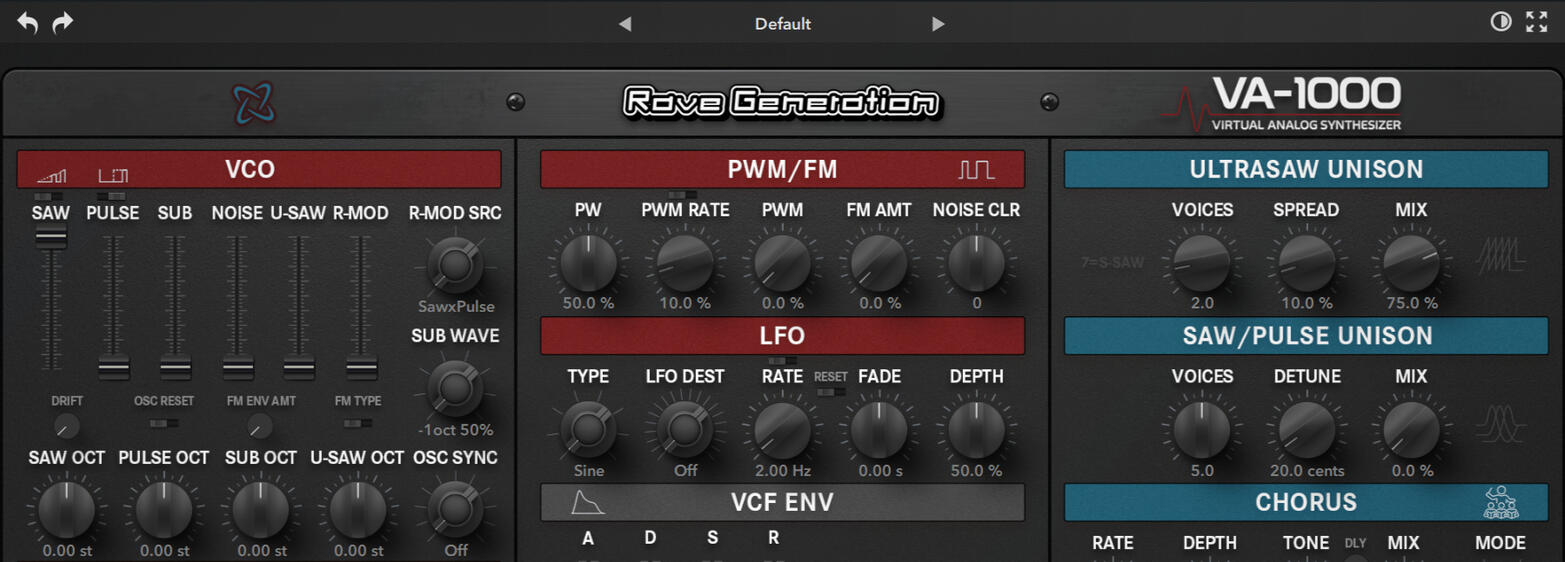This screenshot has width=1565, height=562.
Task: Toggle the LFO RESET switch
Action: coord(830,391)
